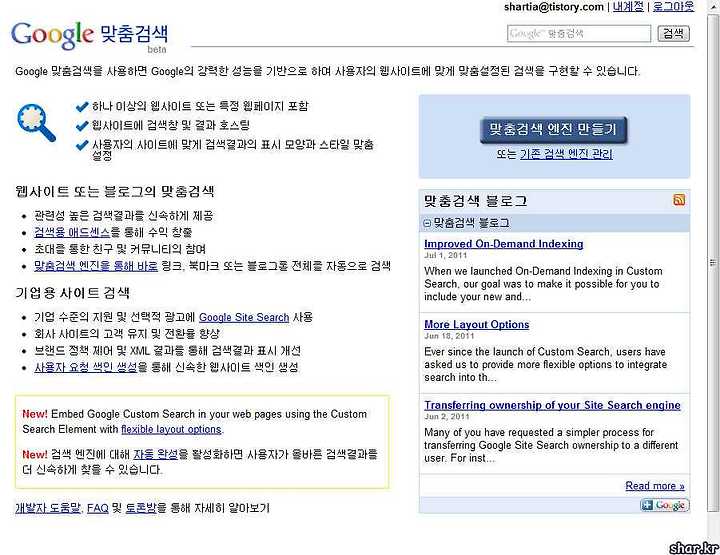Click the Jul 1, 2011 date
The height and width of the screenshot is (555, 720).
(x=445, y=256)
